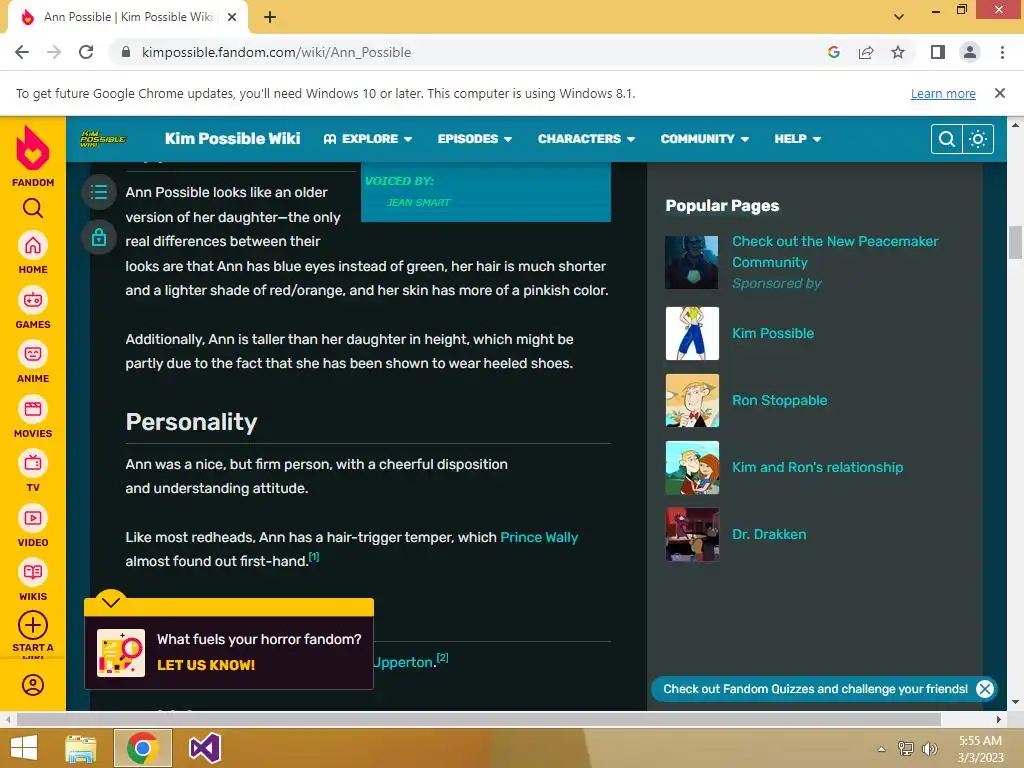The image size is (1024, 768).
Task: Open the Kim Possible popular page link
Action: click(773, 333)
